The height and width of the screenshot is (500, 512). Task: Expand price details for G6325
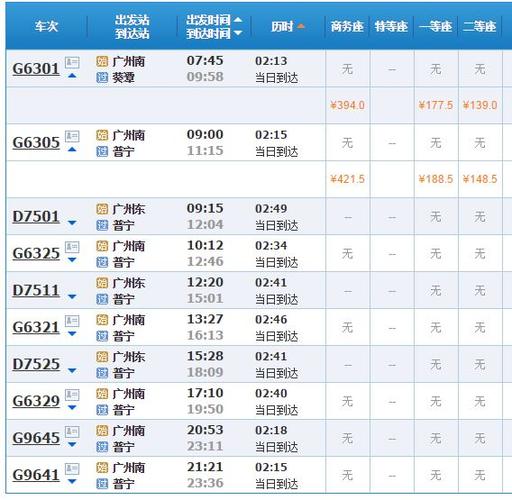[72, 260]
